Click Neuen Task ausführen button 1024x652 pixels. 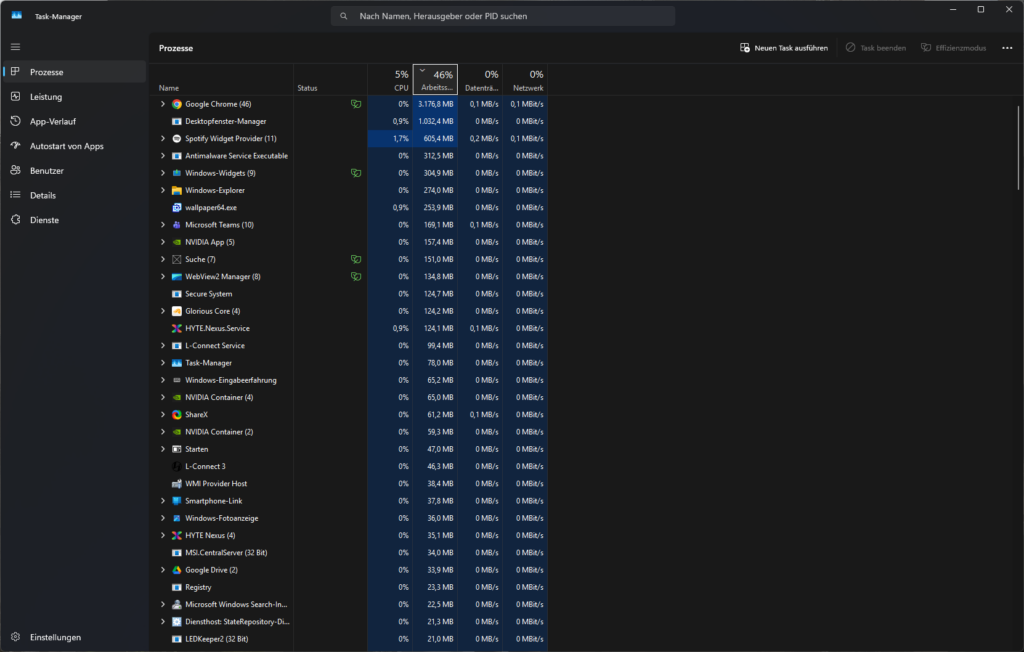784,48
